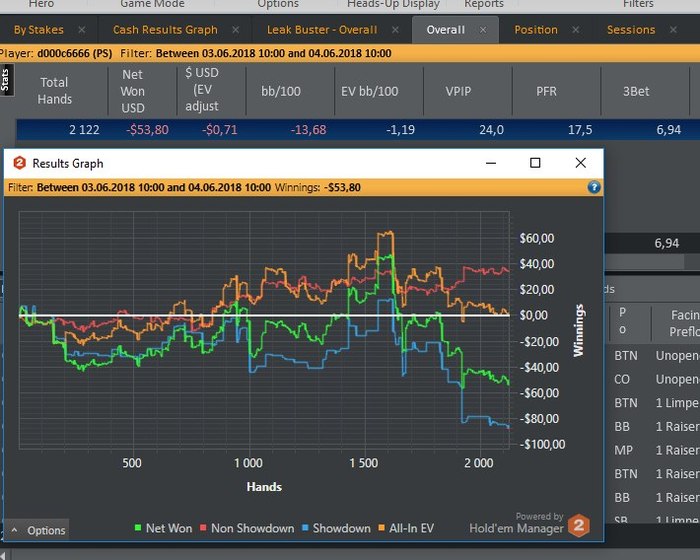Maximize the Results Graph window
Image resolution: width=700 pixels, height=560 pixels.
point(535,163)
